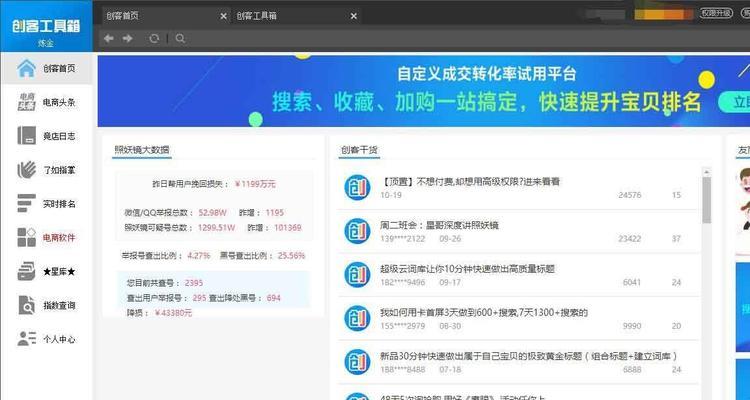The image size is (750, 400).
Task: Open 电商软件 in the sidebar
Action: (x=46, y=238)
